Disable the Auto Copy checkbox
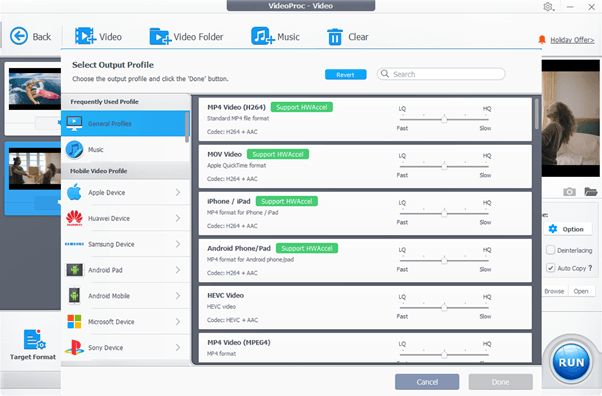This screenshot has height=396, width=602. point(551,268)
